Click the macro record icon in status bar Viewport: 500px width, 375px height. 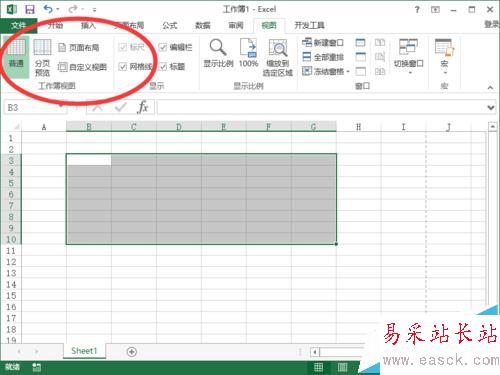pyautogui.click(x=37, y=367)
